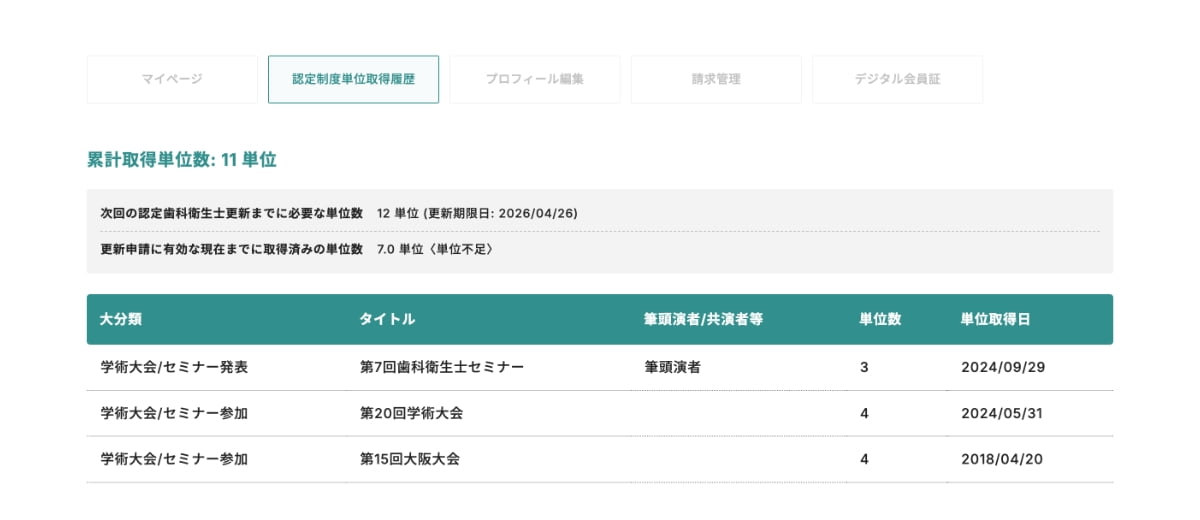
Task: Open the マイページ tab
Action: (172, 79)
